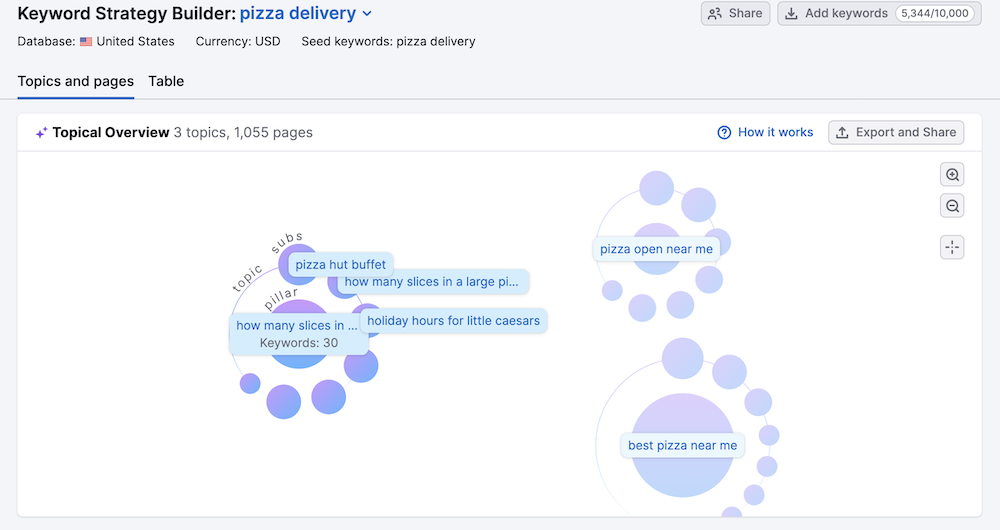Image resolution: width=1000 pixels, height=530 pixels.
Task: Click the recenter map icon
Action: 952,247
